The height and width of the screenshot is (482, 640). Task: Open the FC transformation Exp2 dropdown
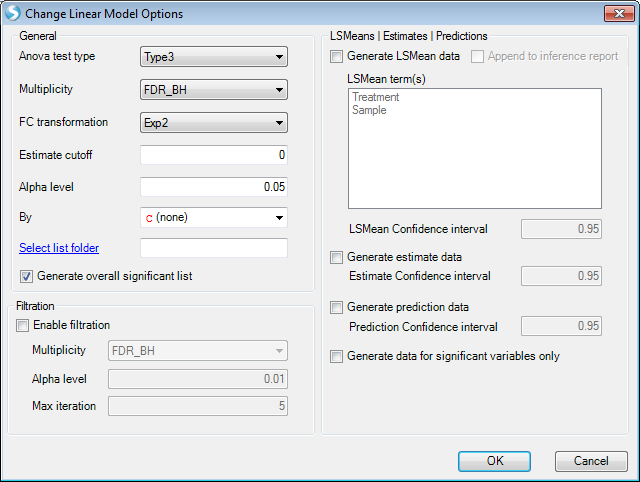coord(214,123)
